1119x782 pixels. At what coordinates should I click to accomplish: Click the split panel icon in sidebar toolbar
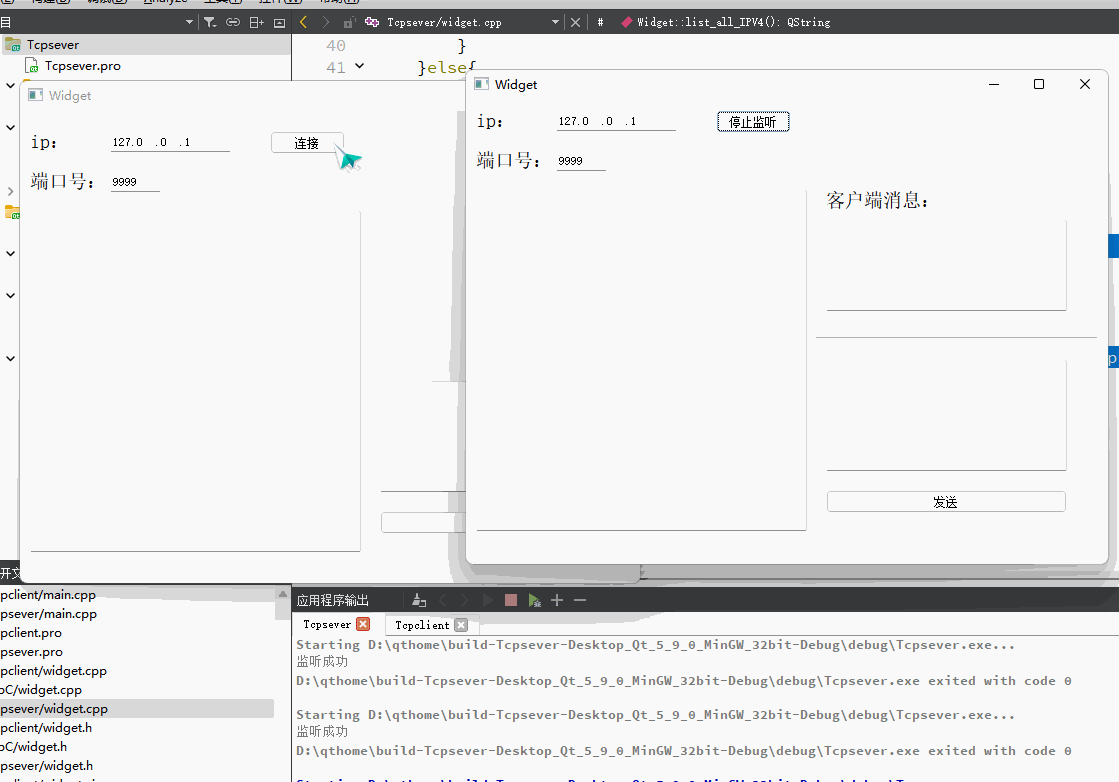[256, 22]
